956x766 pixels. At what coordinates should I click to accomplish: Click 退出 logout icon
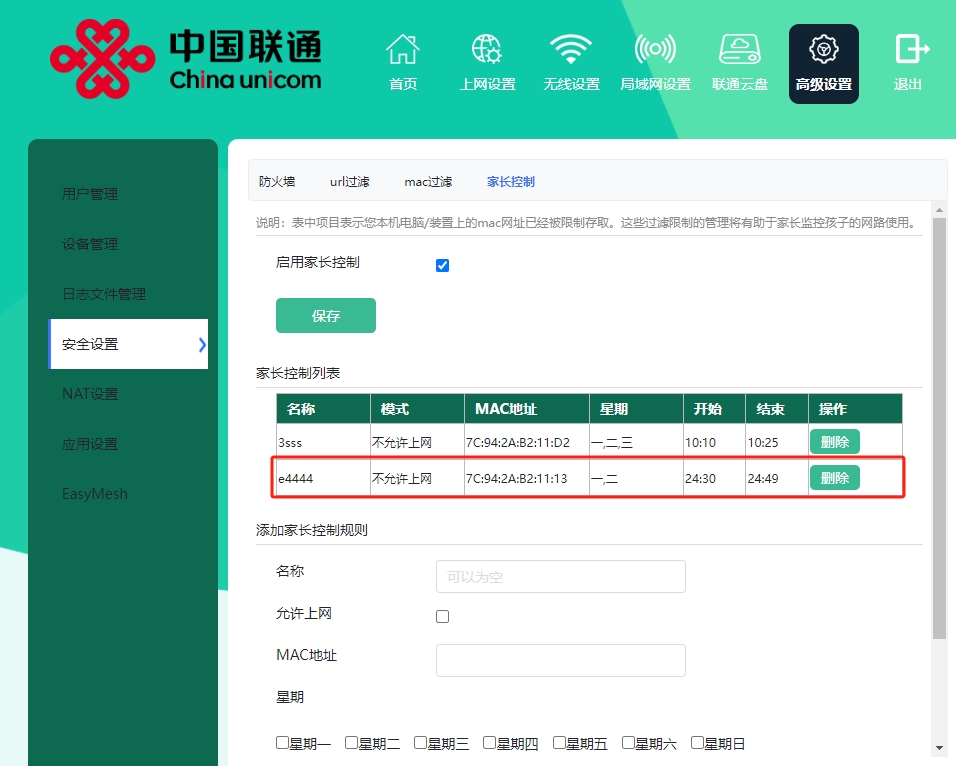(911, 49)
